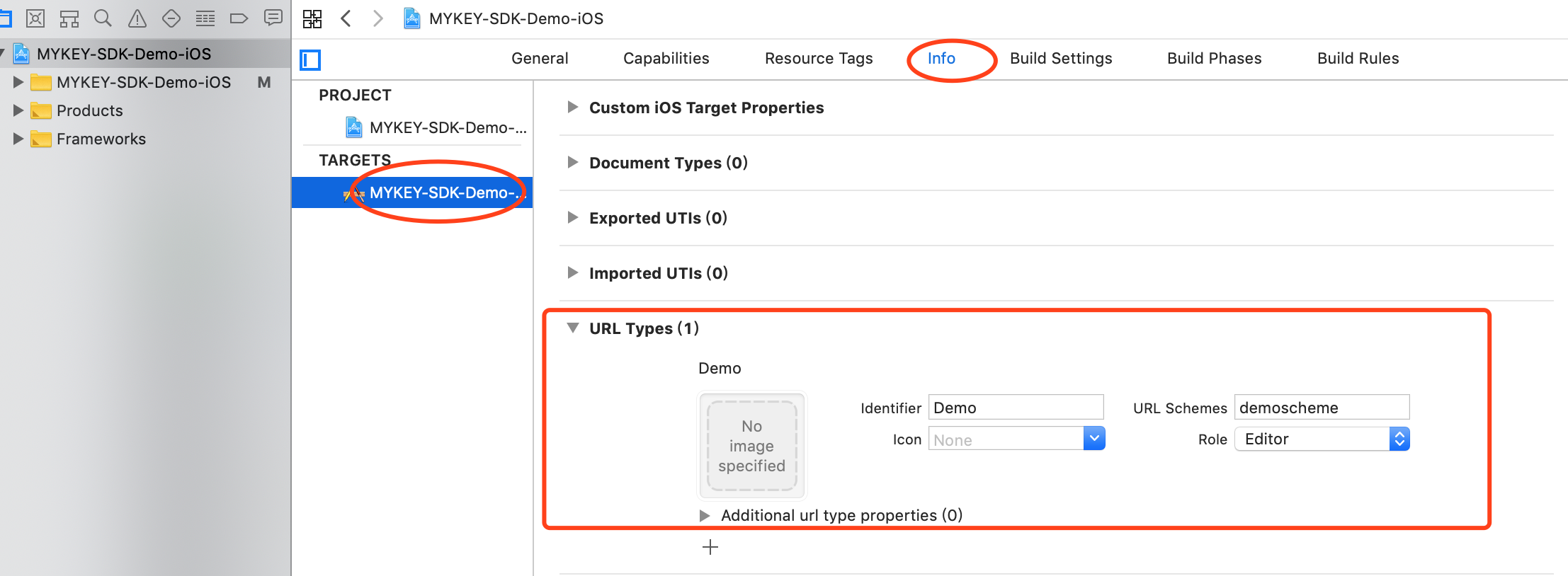Open the Icon dropdown showing None
The height and width of the screenshot is (576, 1568).
tap(1093, 439)
